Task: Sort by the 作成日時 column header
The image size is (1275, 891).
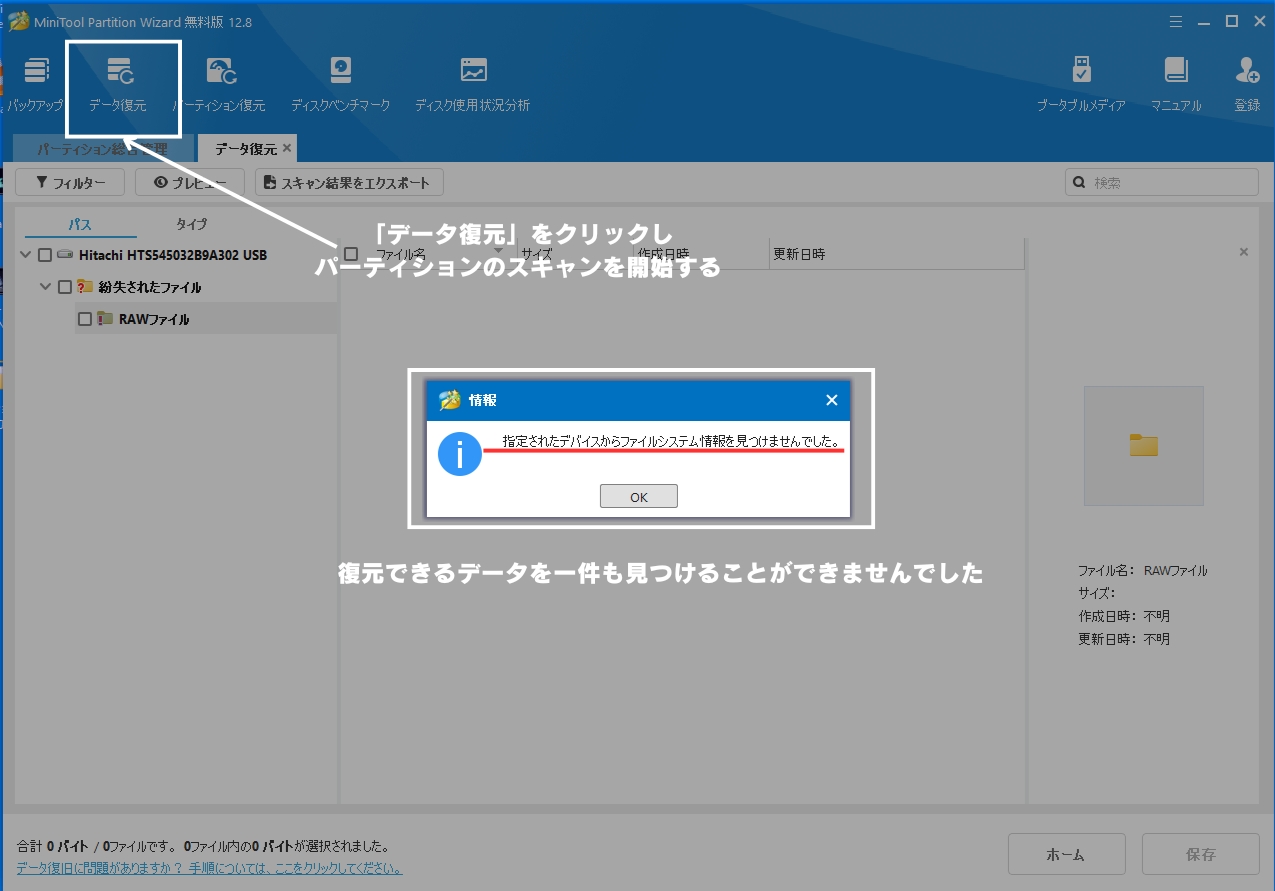Action: [663, 254]
